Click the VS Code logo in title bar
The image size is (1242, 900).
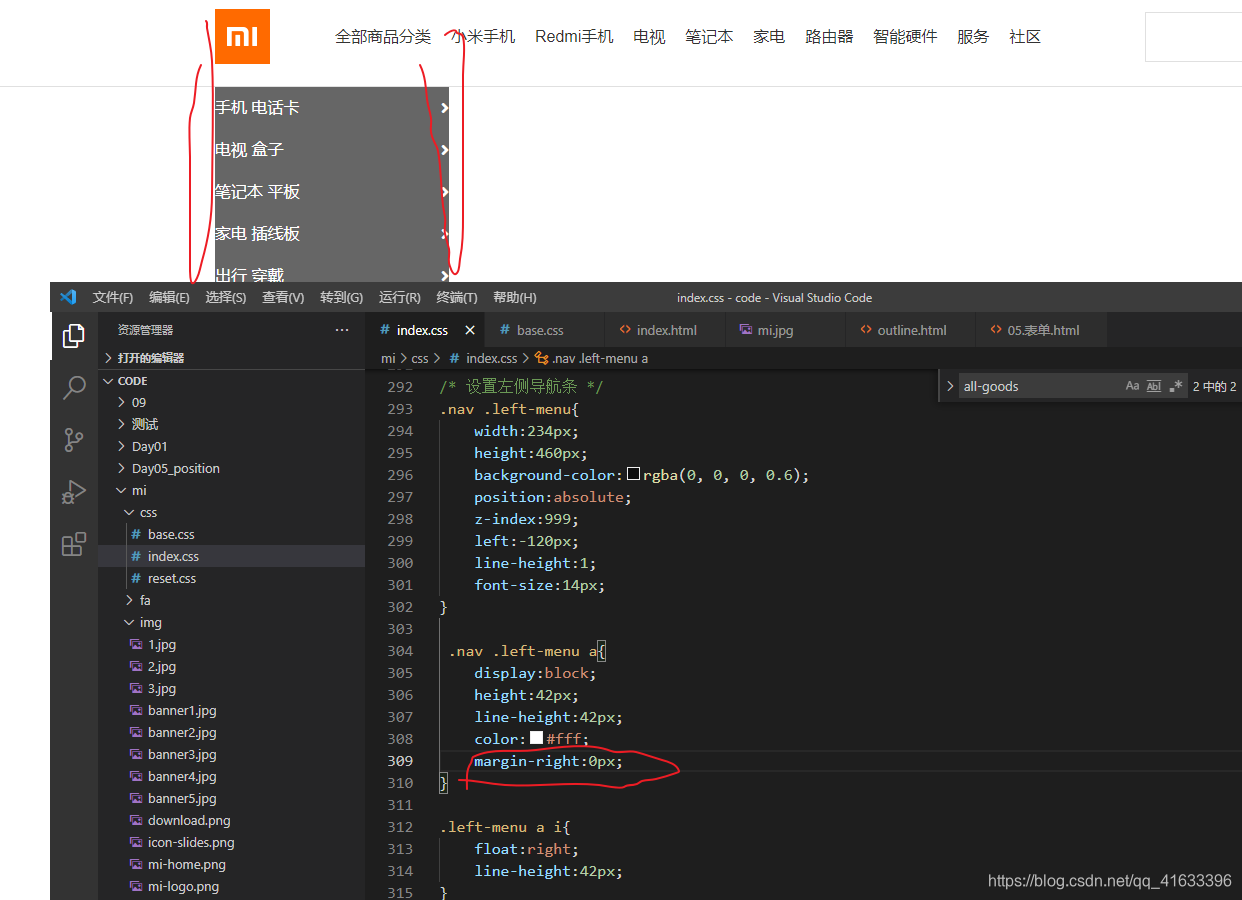point(68,297)
